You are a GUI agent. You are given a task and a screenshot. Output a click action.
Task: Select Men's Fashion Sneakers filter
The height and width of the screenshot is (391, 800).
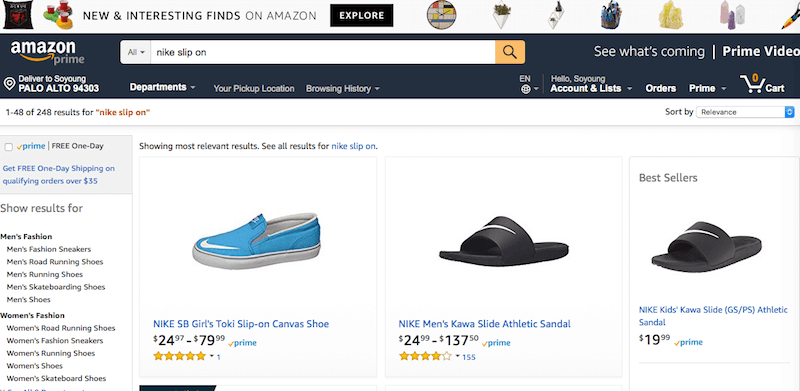pos(49,249)
